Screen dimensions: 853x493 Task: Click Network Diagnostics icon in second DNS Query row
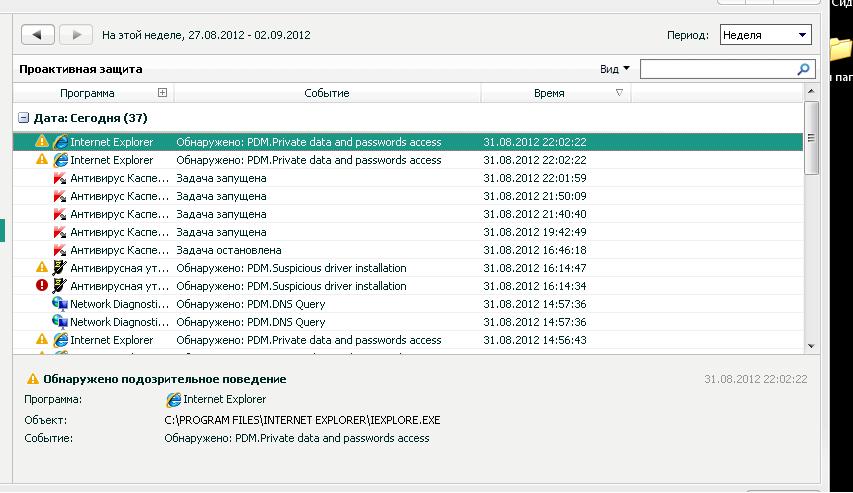coord(59,322)
